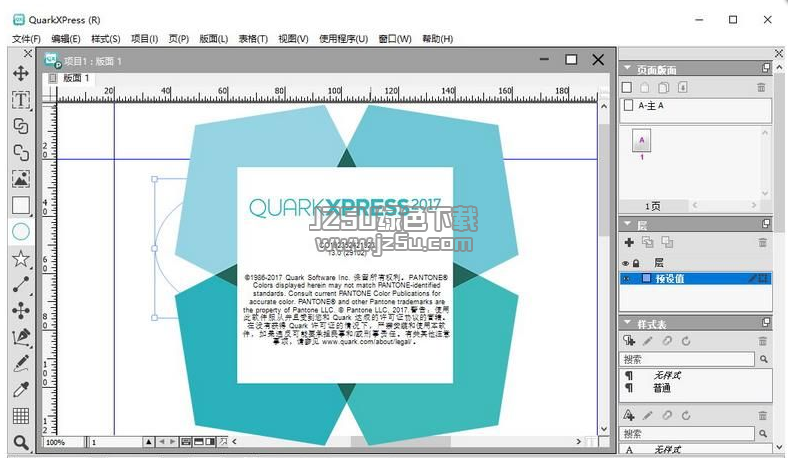
Task: Click trash icon in Page Layout panel
Action: tap(761, 87)
